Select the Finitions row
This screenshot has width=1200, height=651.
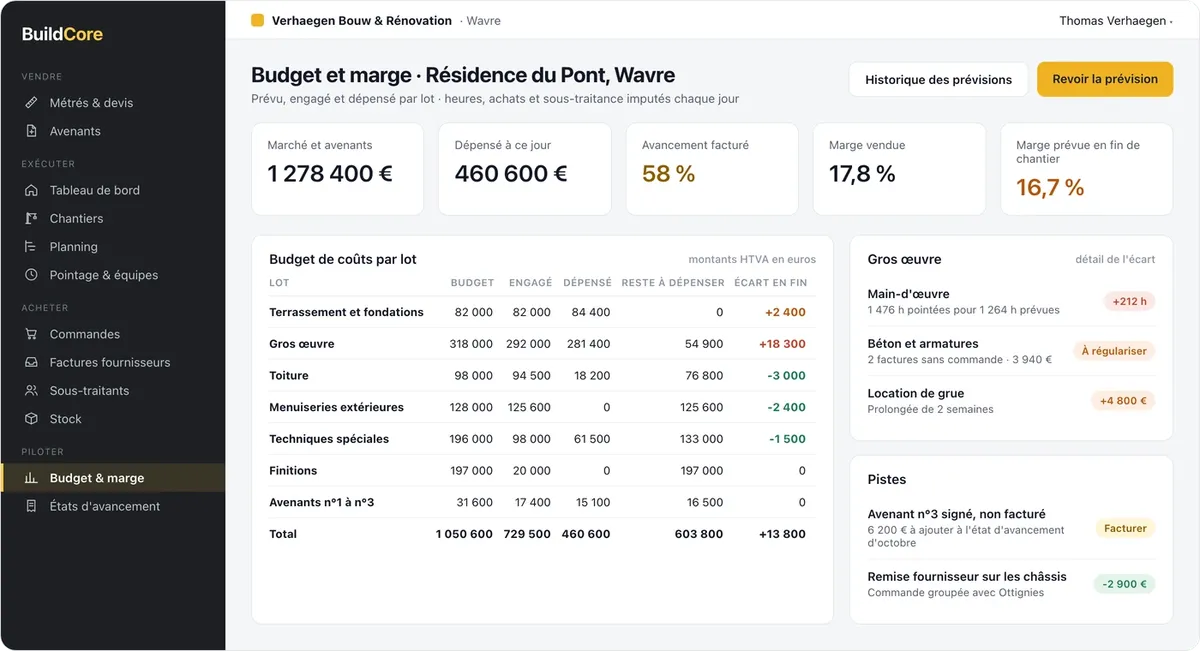tap(542, 471)
